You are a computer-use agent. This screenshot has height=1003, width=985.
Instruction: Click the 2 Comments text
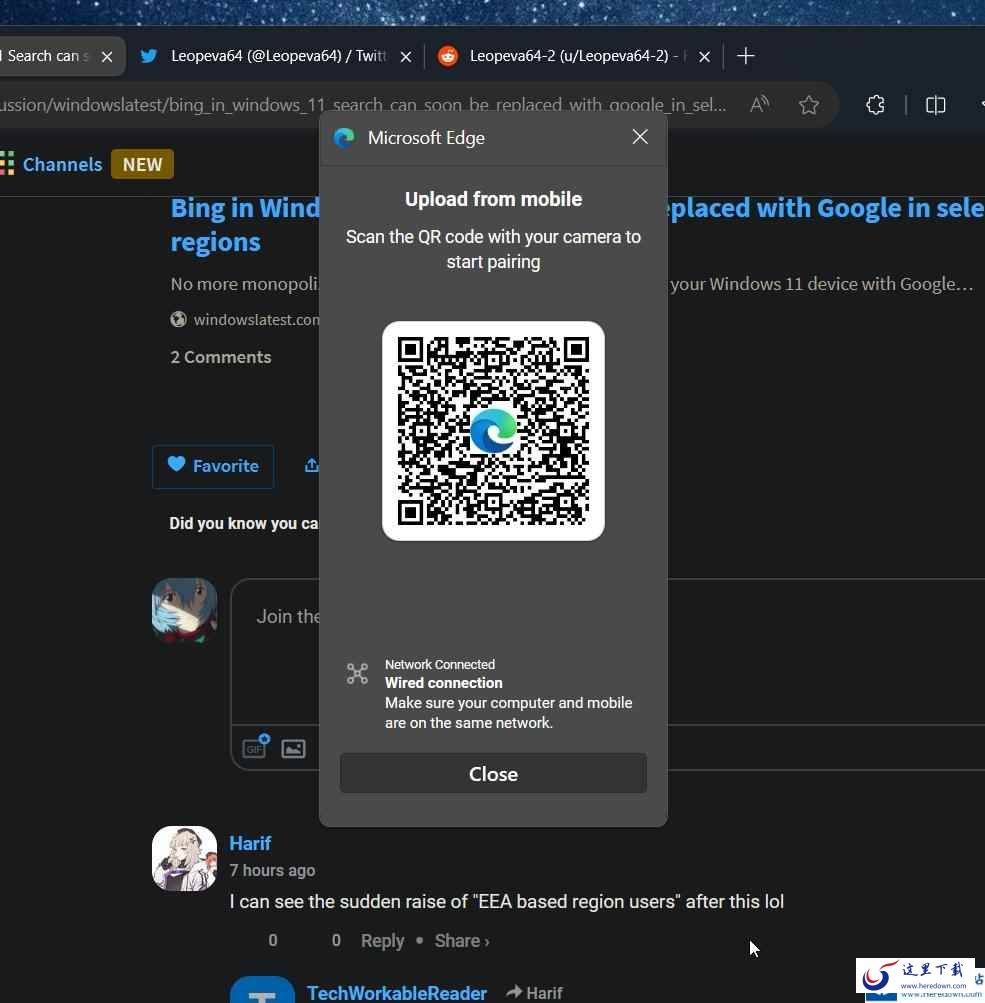tap(221, 357)
